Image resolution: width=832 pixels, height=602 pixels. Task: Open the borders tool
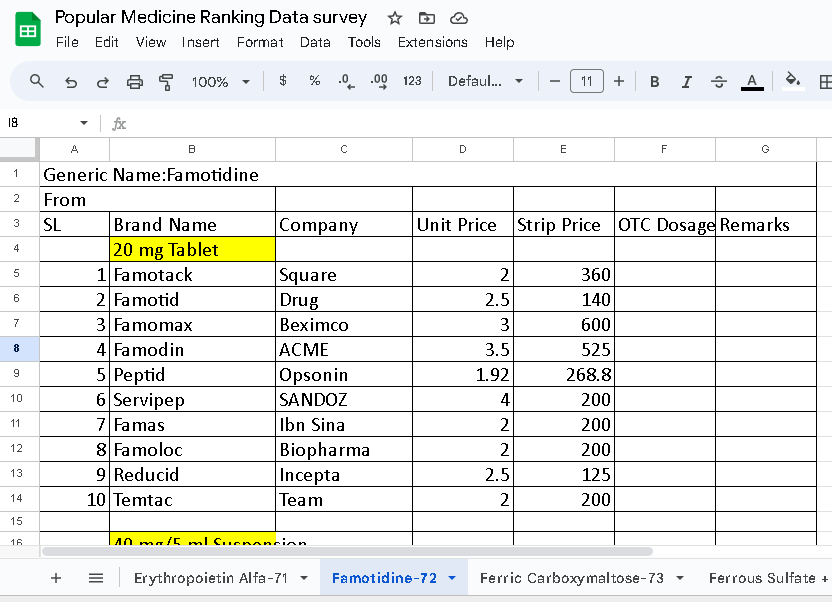click(825, 82)
